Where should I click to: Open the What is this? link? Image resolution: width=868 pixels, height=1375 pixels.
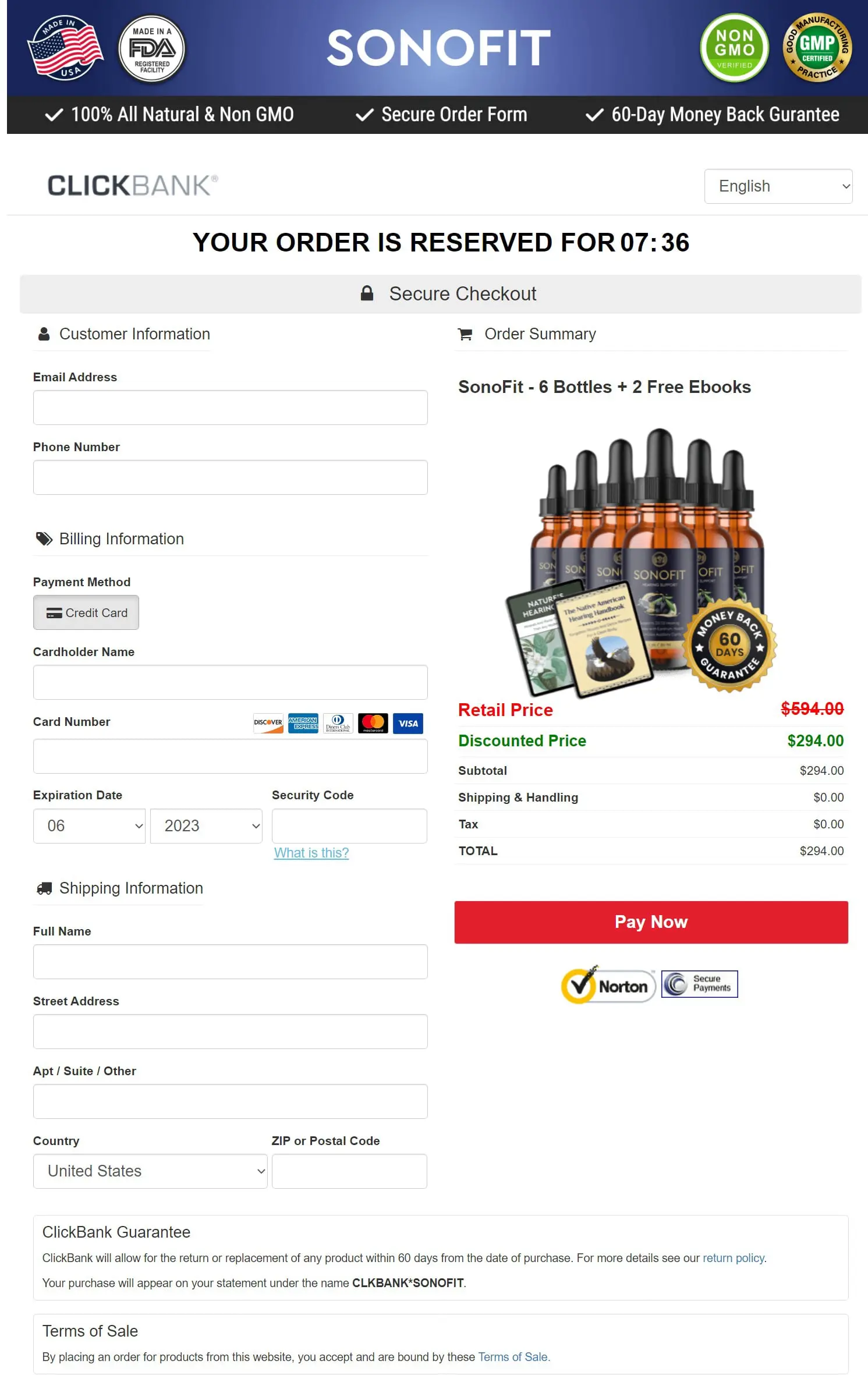pos(311,853)
